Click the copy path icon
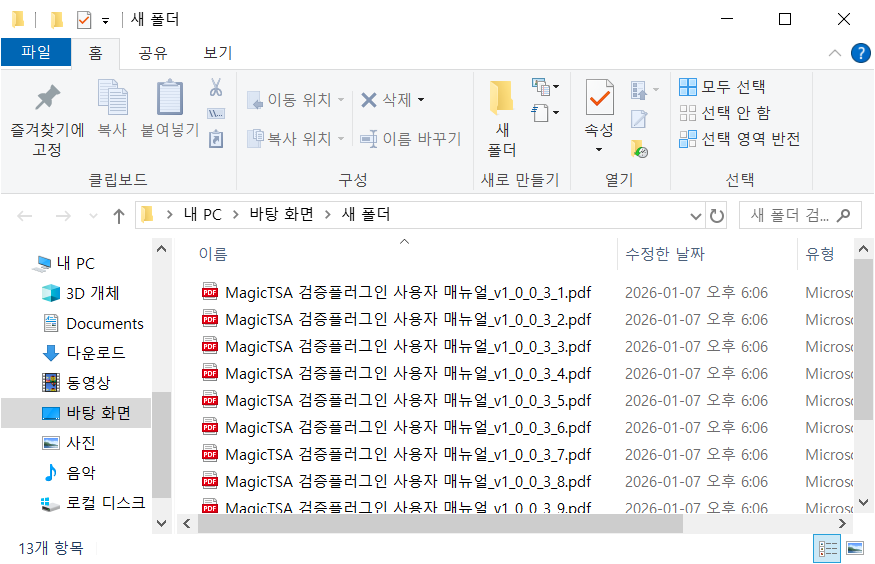Image resolution: width=875 pixels, height=564 pixels. 216,114
